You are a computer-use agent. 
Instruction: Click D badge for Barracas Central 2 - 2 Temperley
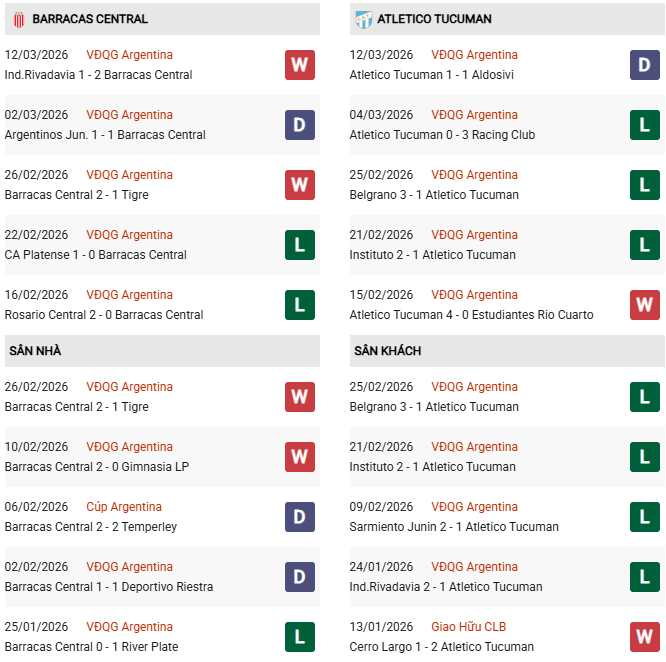pyautogui.click(x=299, y=517)
